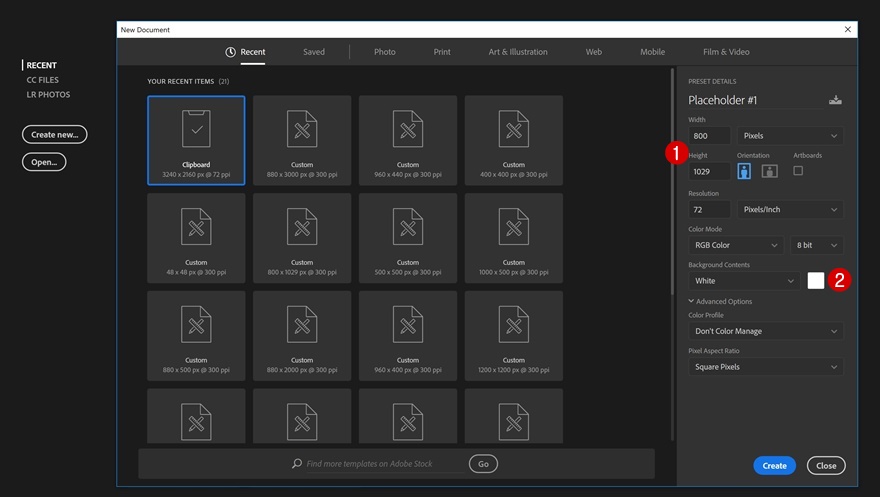Select portrait orientation icon

744,171
